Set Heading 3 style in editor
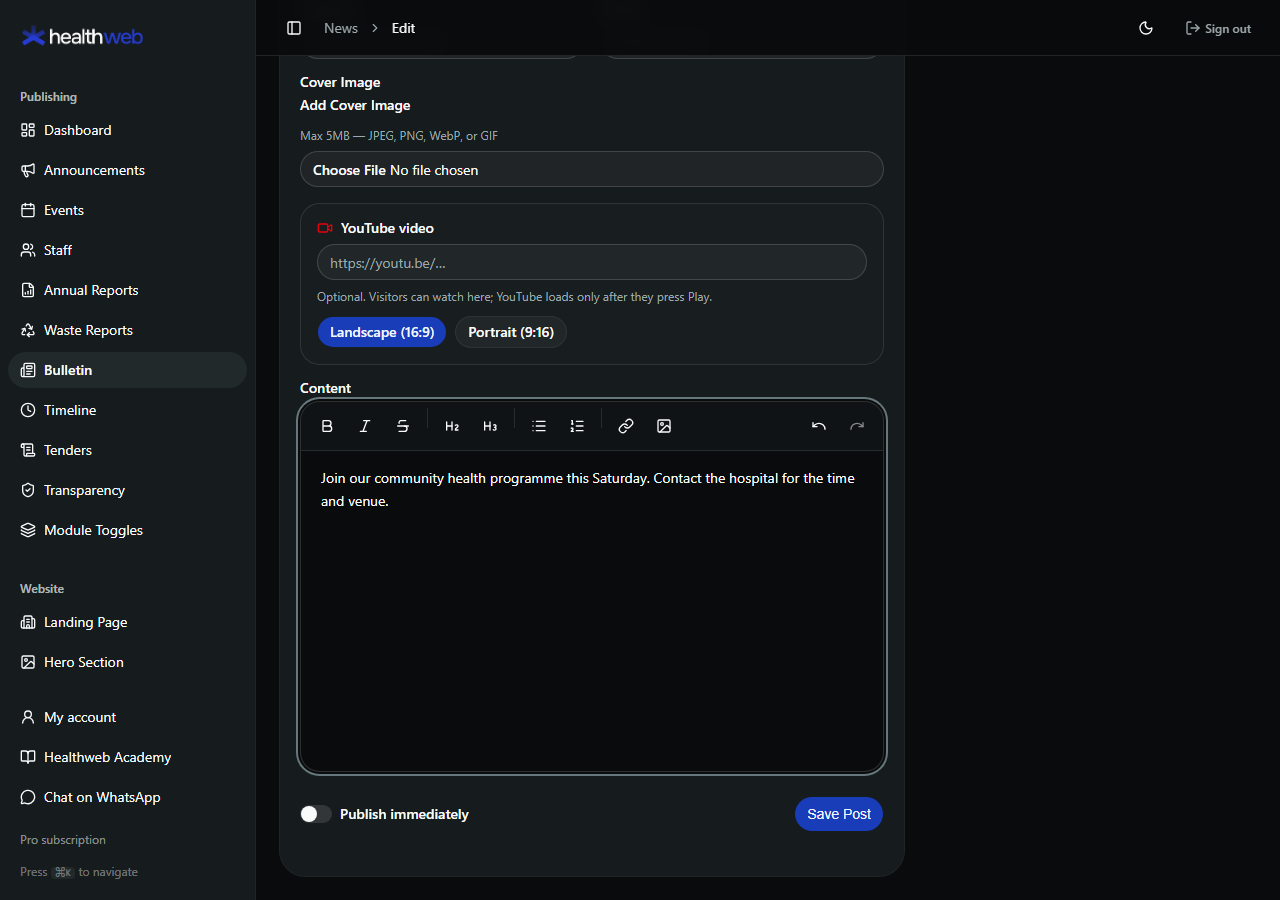Image resolution: width=1280 pixels, height=900 pixels. 490,426
